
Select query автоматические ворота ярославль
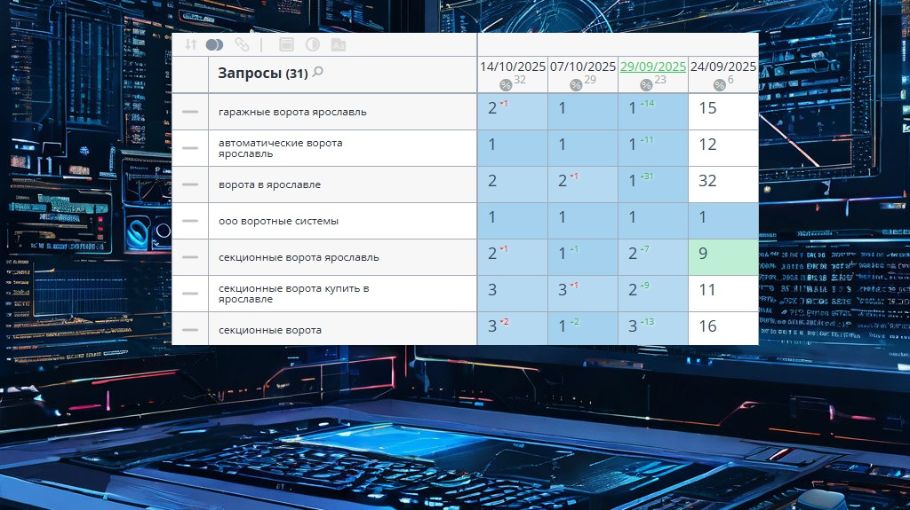point(280,148)
